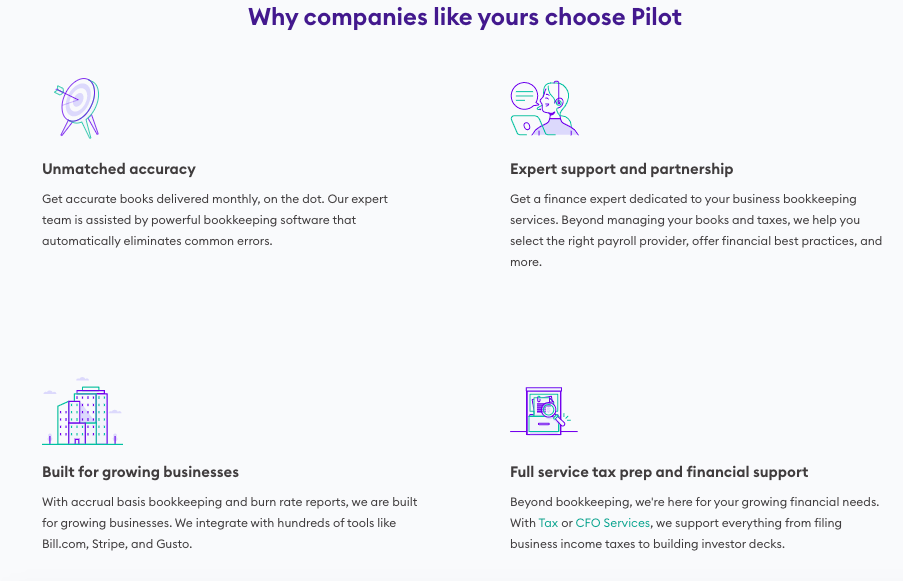
Task: Click the paragraph about a dedicated finance expert
Action: pos(696,230)
